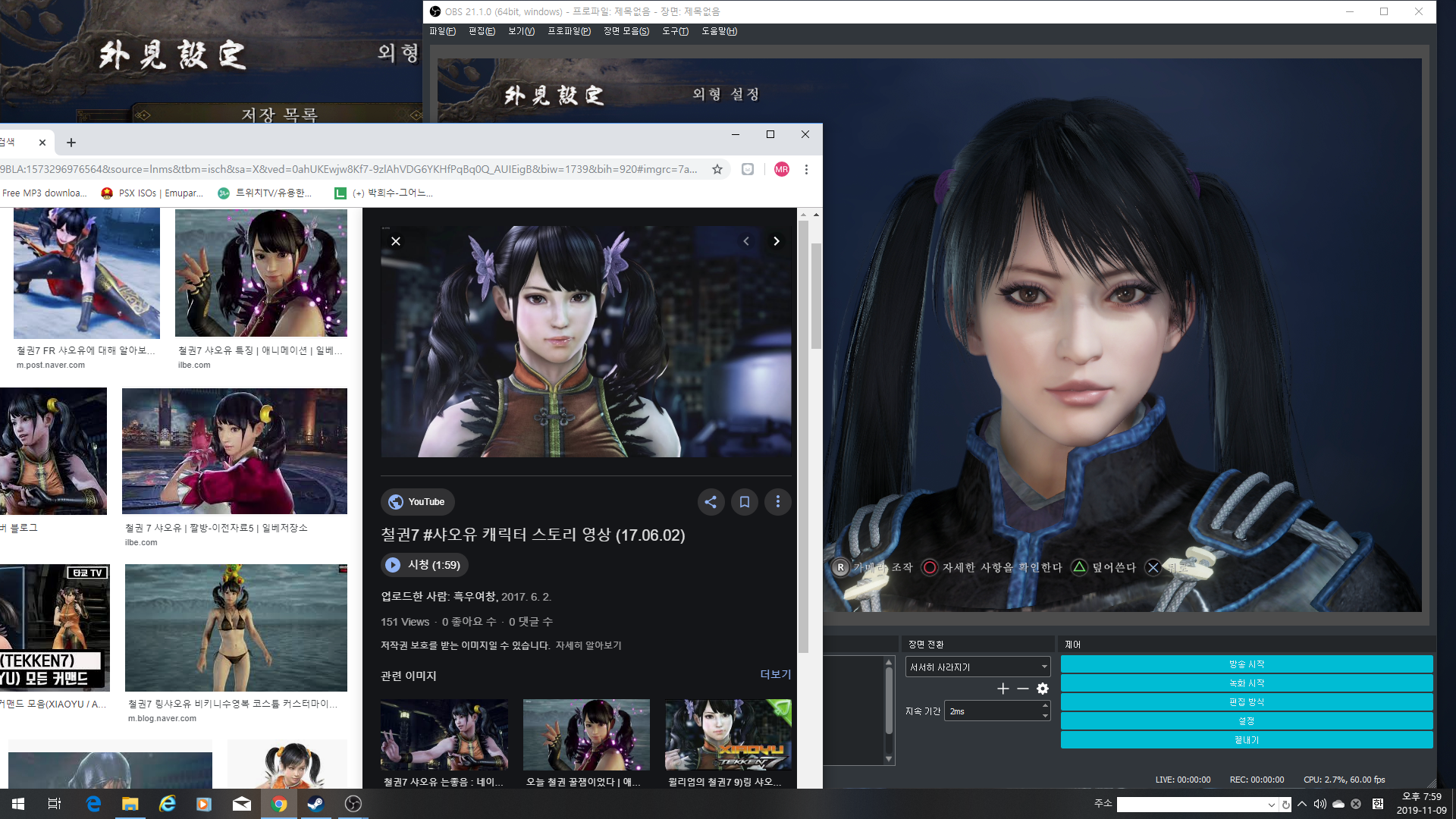Remove transition with the minus icon
Viewport: 1456px width, 819px height.
(1023, 689)
